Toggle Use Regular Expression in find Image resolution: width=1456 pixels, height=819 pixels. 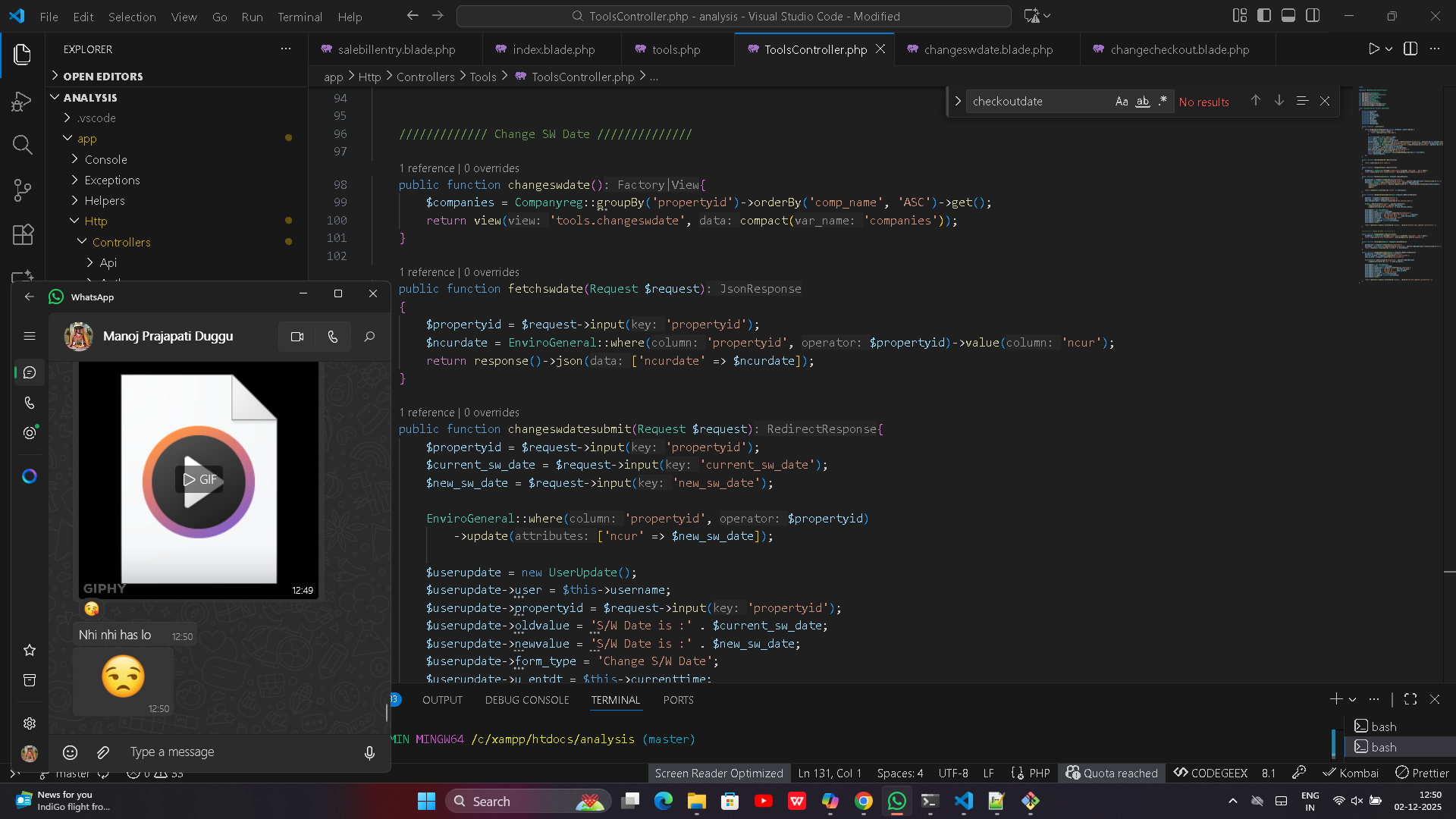coord(1163,101)
